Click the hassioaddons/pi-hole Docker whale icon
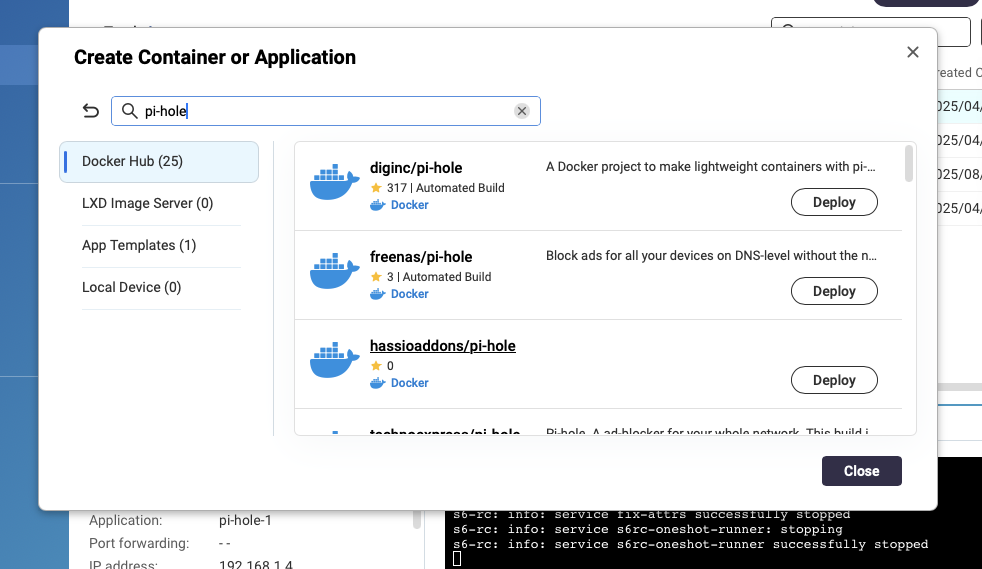This screenshot has width=982, height=569. pyautogui.click(x=334, y=360)
